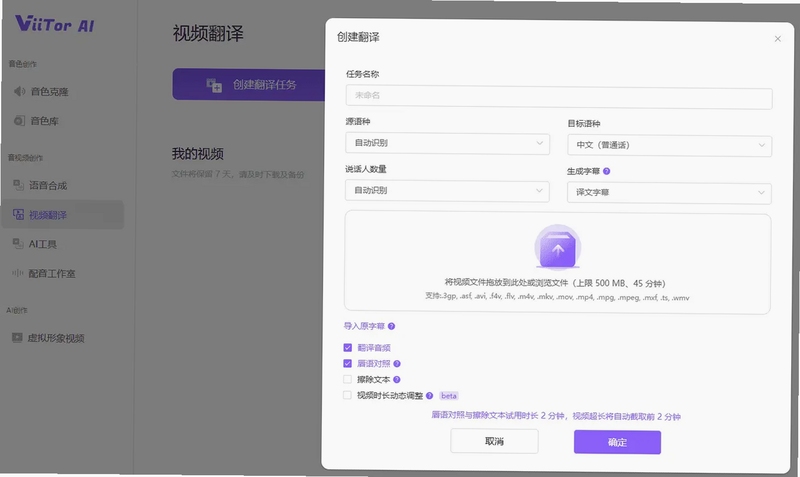Open the 说话人数量 dropdown
Screen dimensions: 800x477
tap(447, 191)
